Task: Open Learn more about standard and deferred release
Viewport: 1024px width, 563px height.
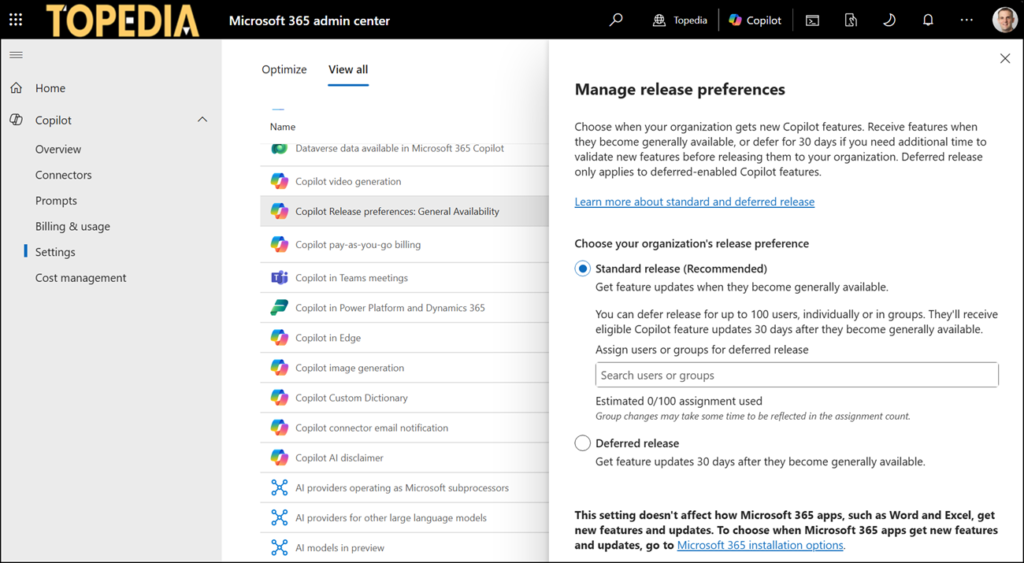Action: 694,202
